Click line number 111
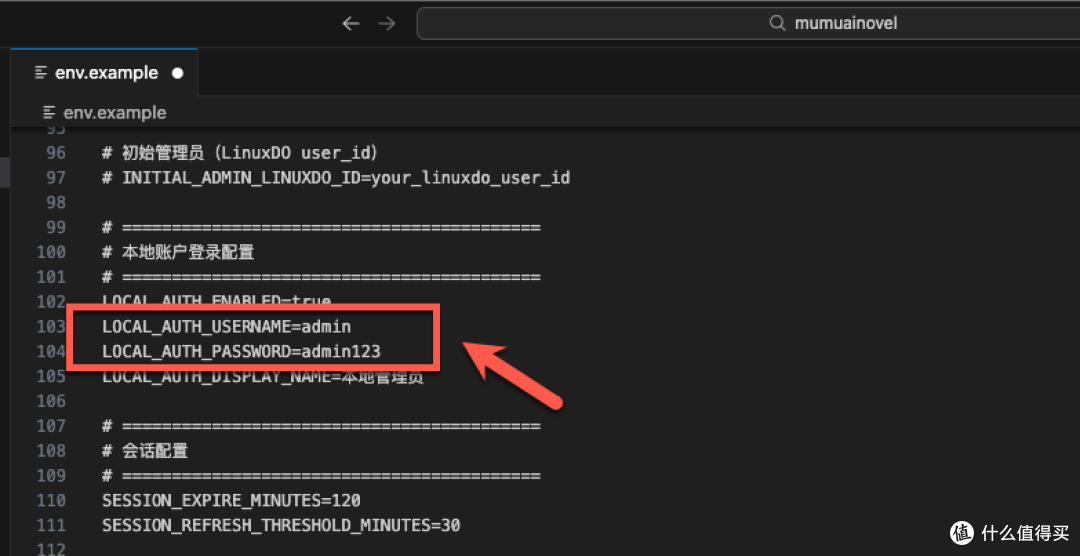 click(x=52, y=525)
